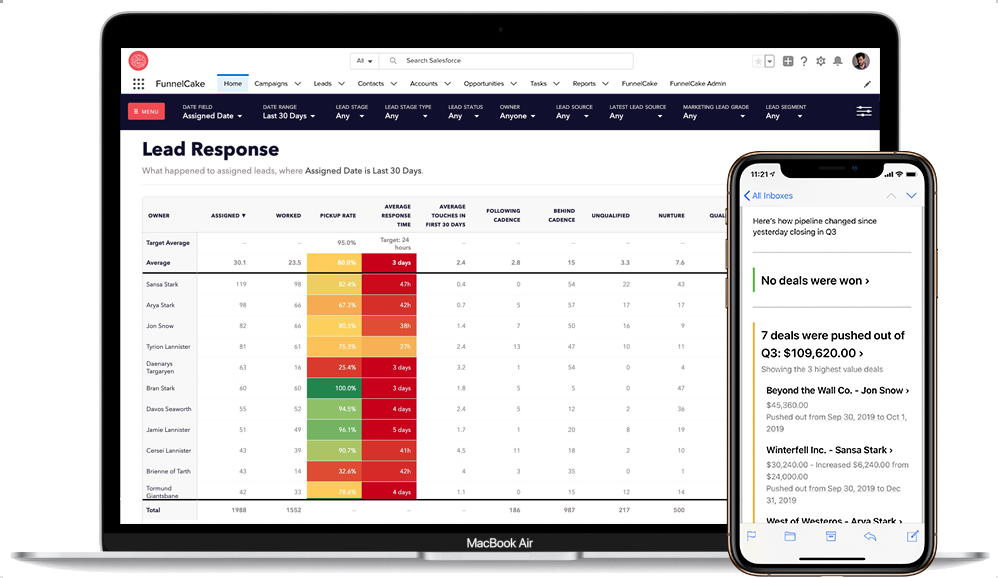
Task: Open the Accounts tab
Action: pyautogui.click(x=423, y=83)
